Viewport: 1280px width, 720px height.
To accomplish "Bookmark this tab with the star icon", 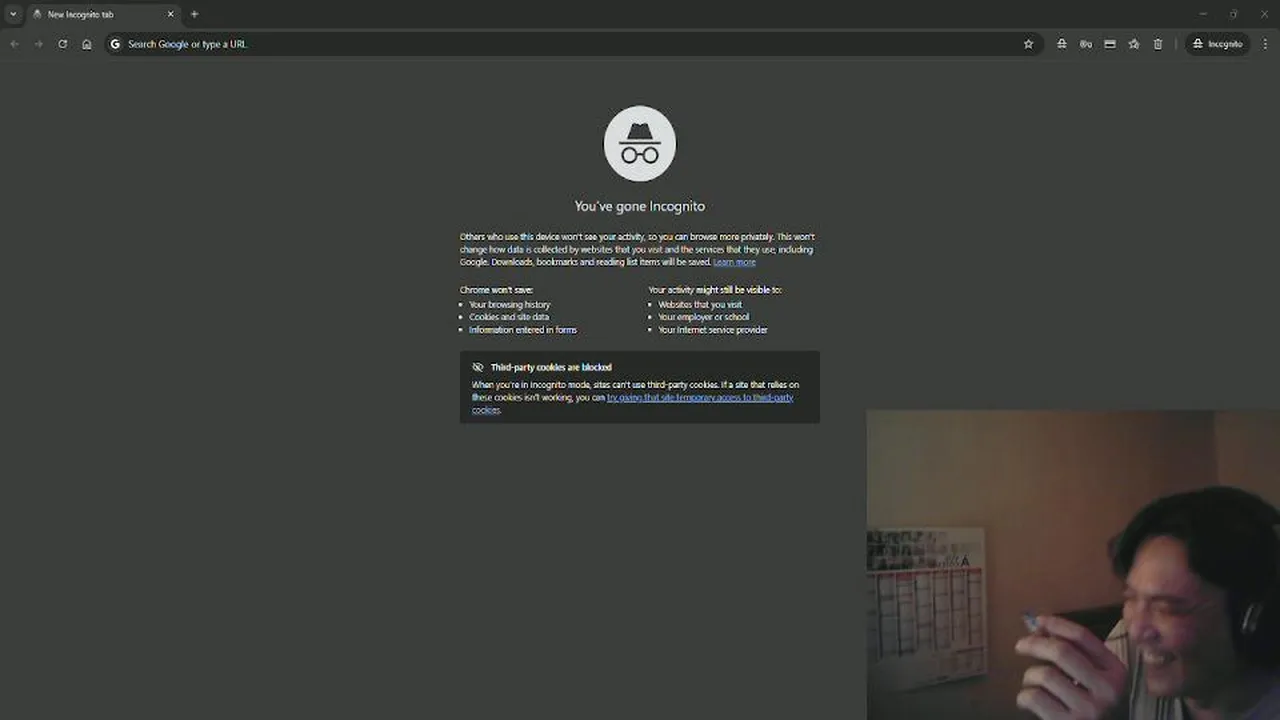I will [1028, 44].
